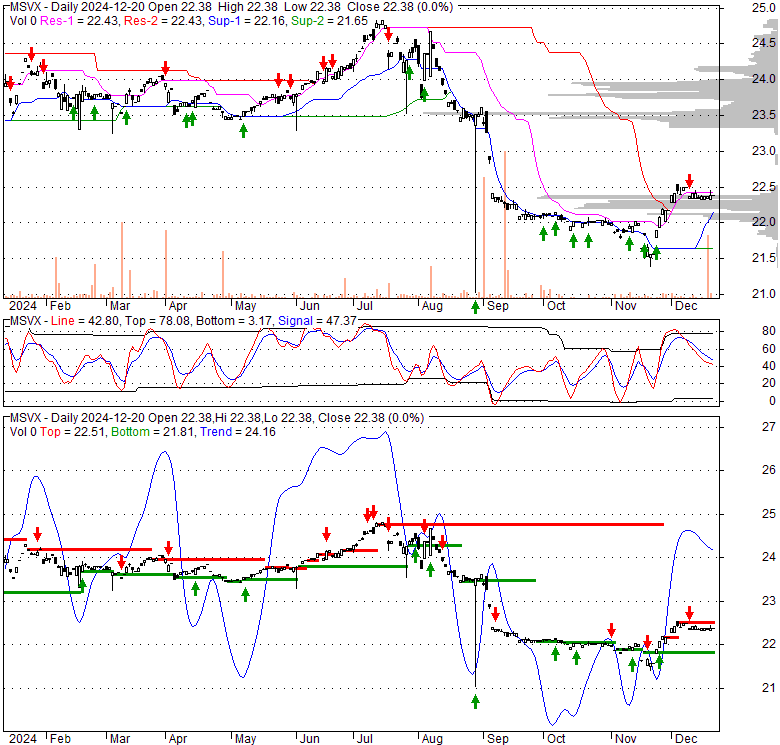Click the Sup-1 = 22.16 legend label

click(x=247, y=21)
